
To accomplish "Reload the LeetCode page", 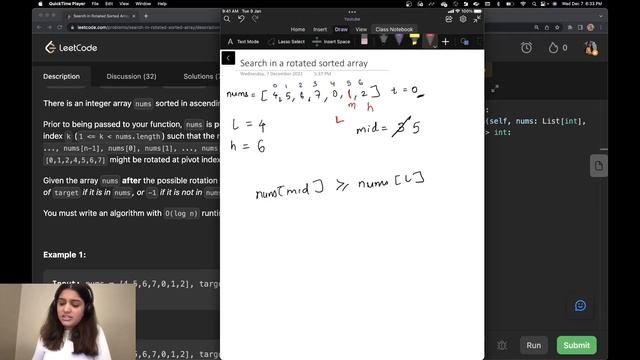I will click(x=60, y=27).
